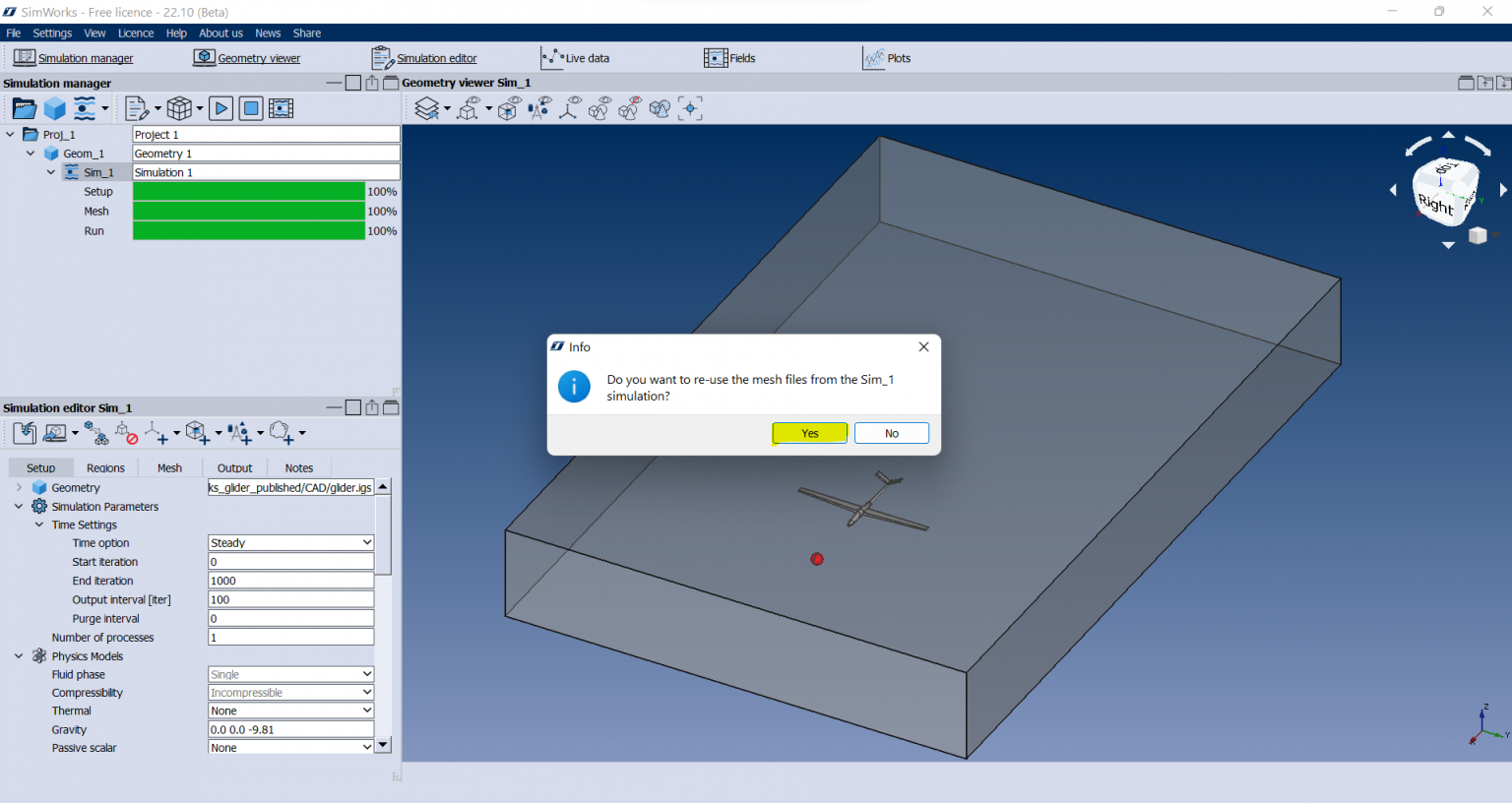Click the blue cube geometry icon
This screenshot has width=1512, height=803.
click(x=55, y=108)
